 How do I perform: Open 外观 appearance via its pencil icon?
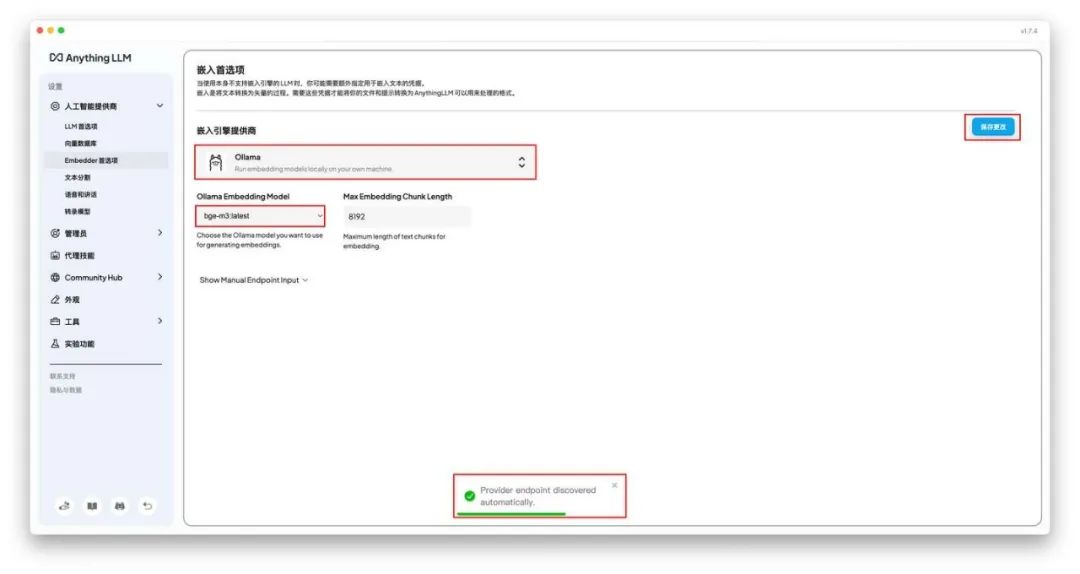point(55,300)
